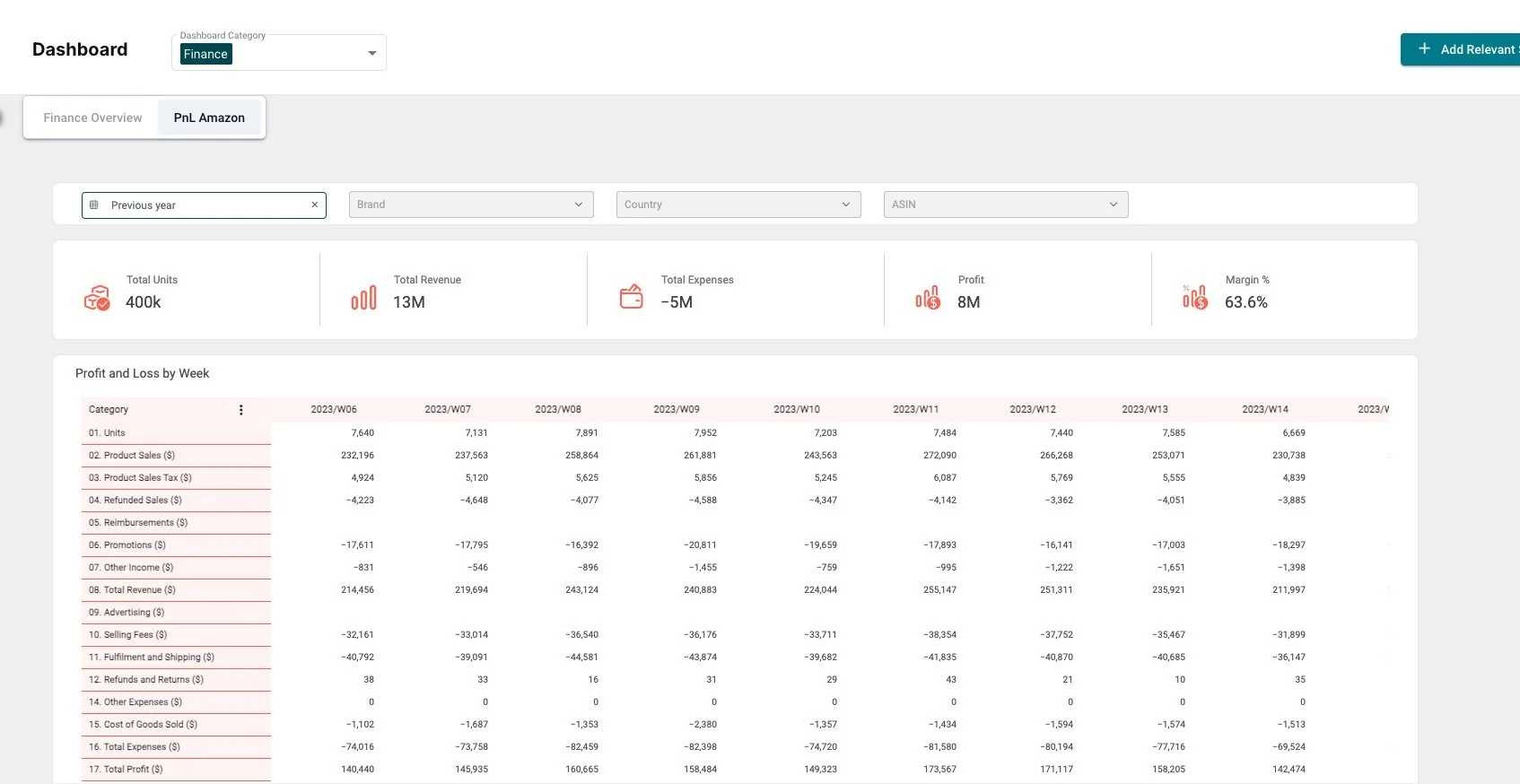Select the 16. Total Expenses ($) row
The width and height of the screenshot is (1520, 784).
pos(176,746)
